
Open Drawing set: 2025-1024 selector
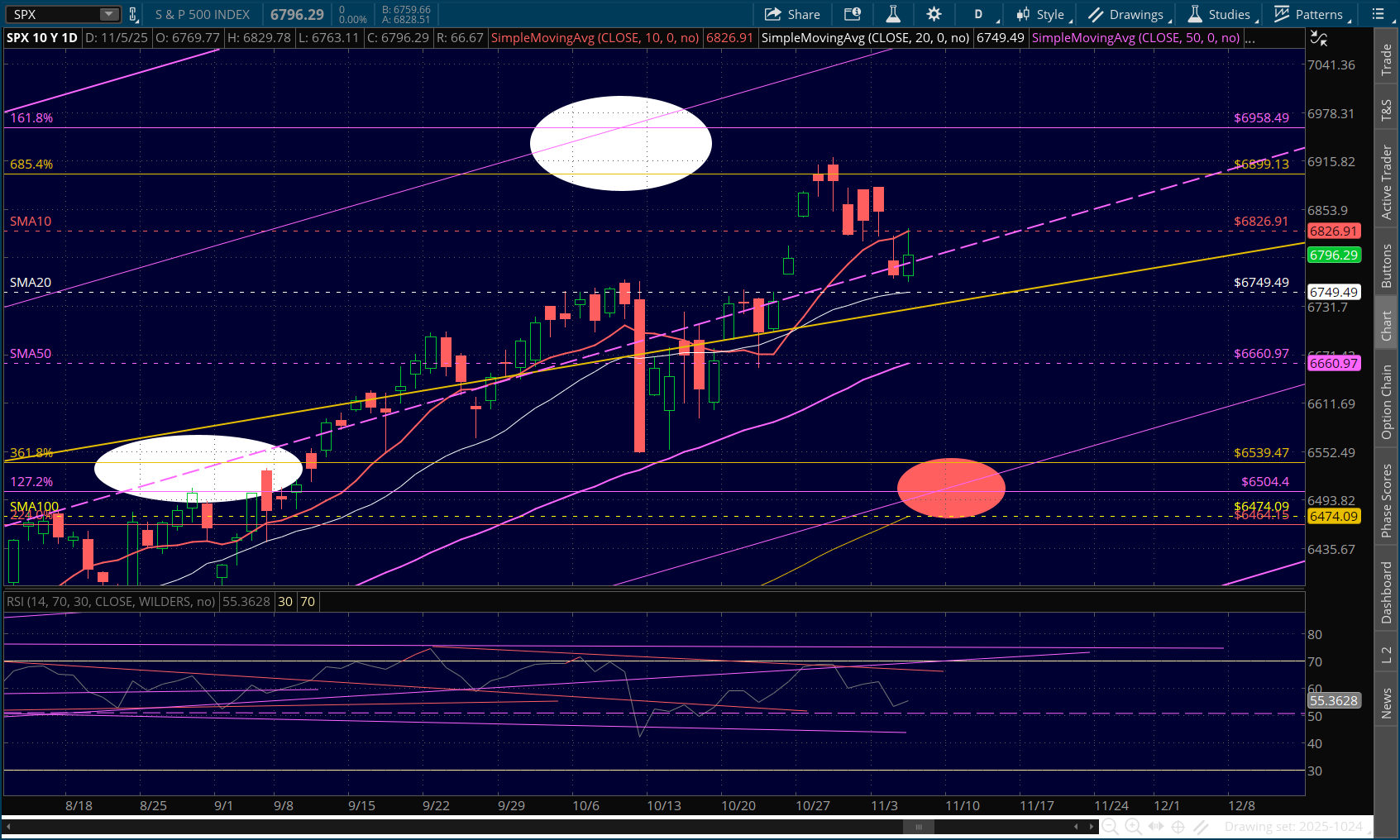(1297, 827)
